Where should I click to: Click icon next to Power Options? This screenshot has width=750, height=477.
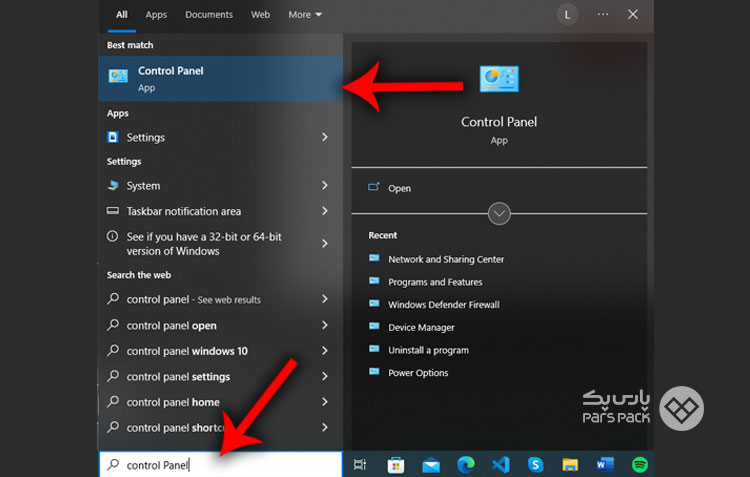pyautogui.click(x=374, y=372)
